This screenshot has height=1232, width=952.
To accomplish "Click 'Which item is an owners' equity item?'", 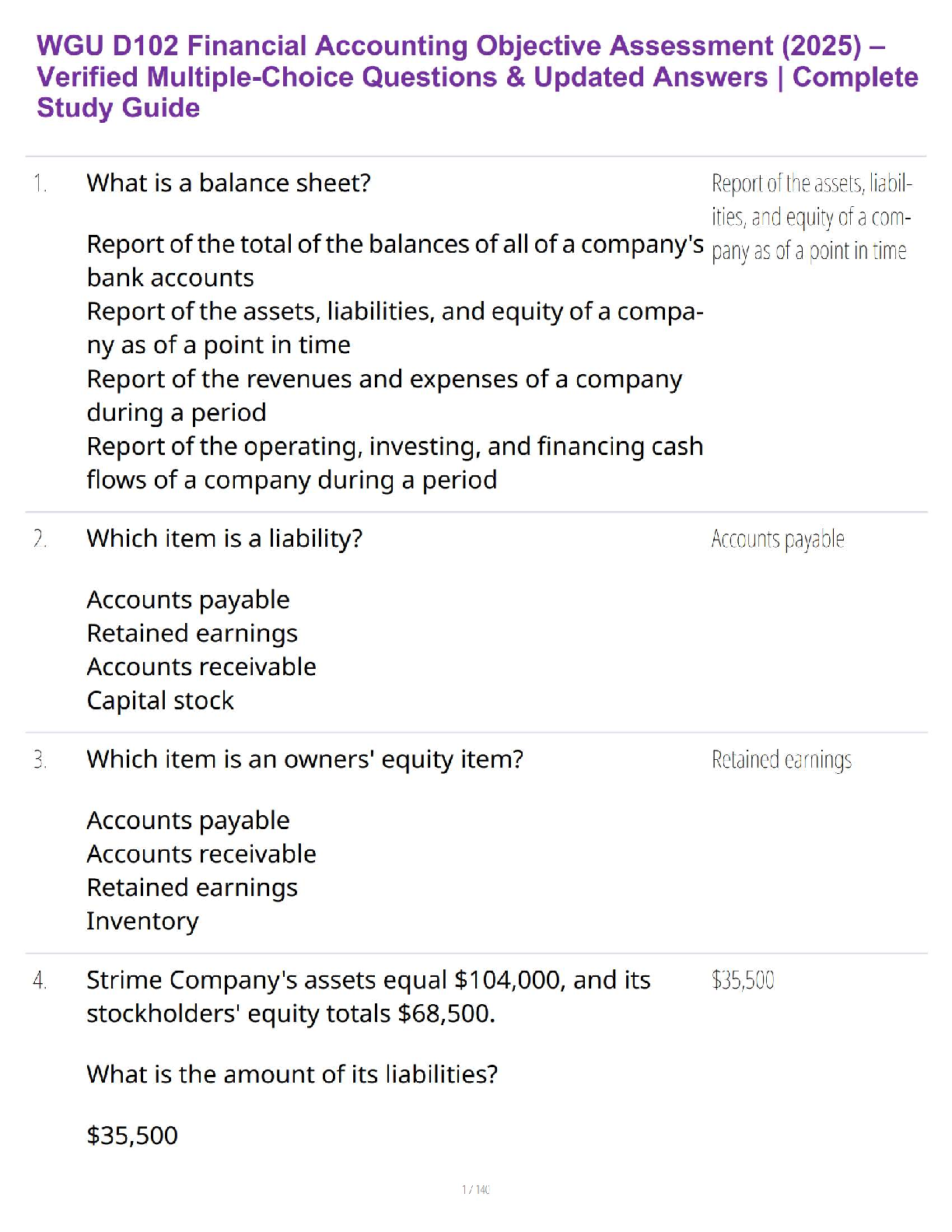I will pyautogui.click(x=305, y=759).
